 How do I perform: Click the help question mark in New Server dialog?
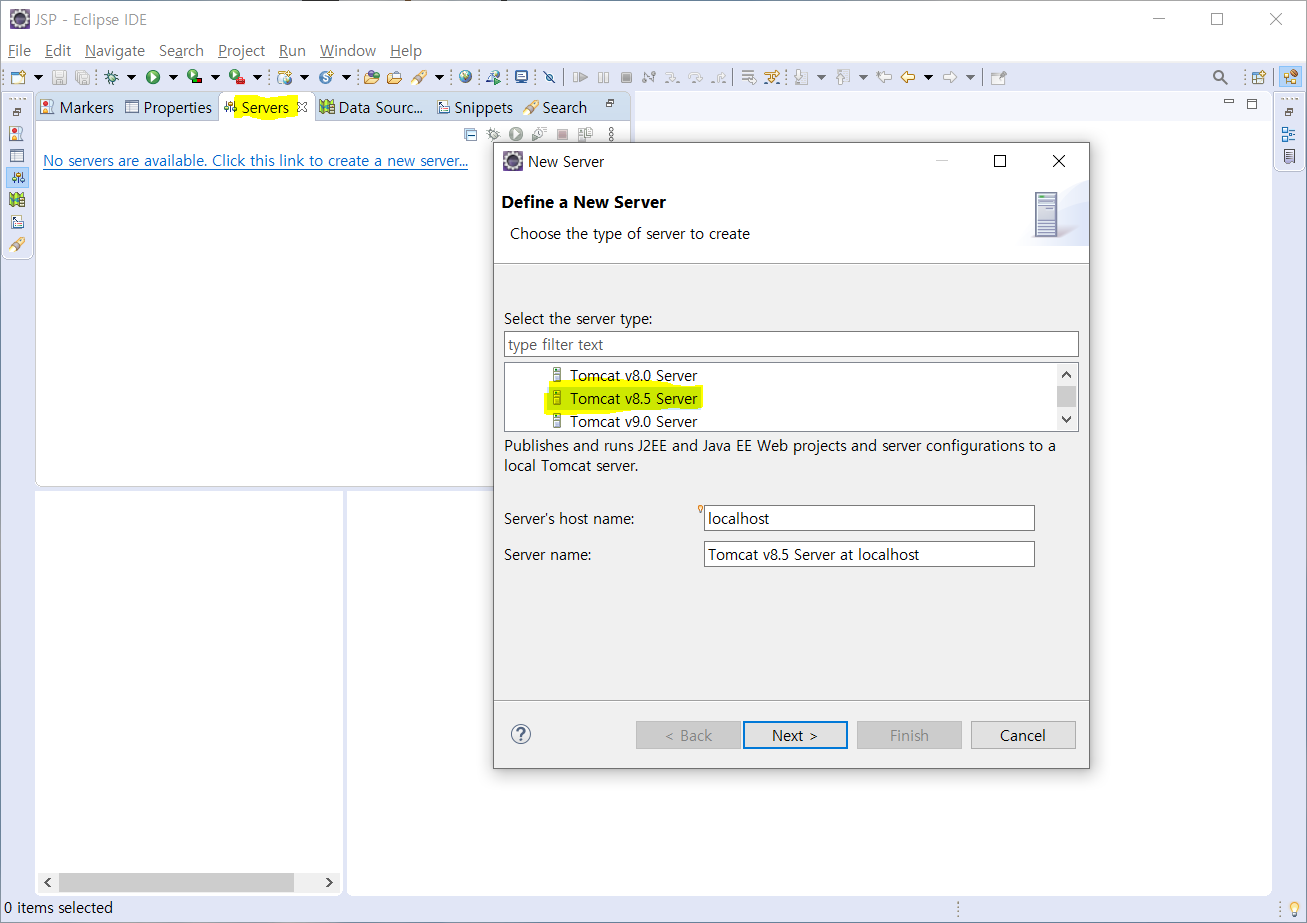tap(520, 734)
